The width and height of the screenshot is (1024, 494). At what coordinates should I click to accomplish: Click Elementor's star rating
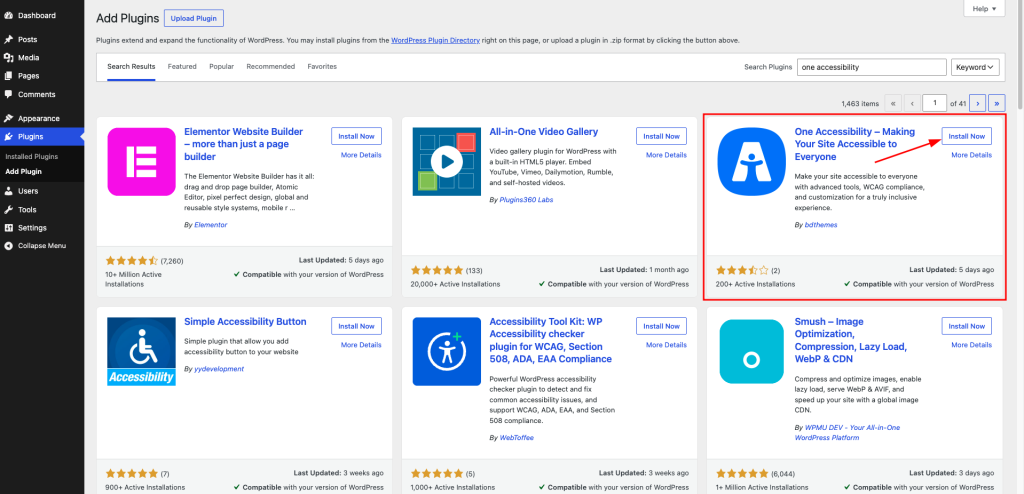(x=131, y=260)
